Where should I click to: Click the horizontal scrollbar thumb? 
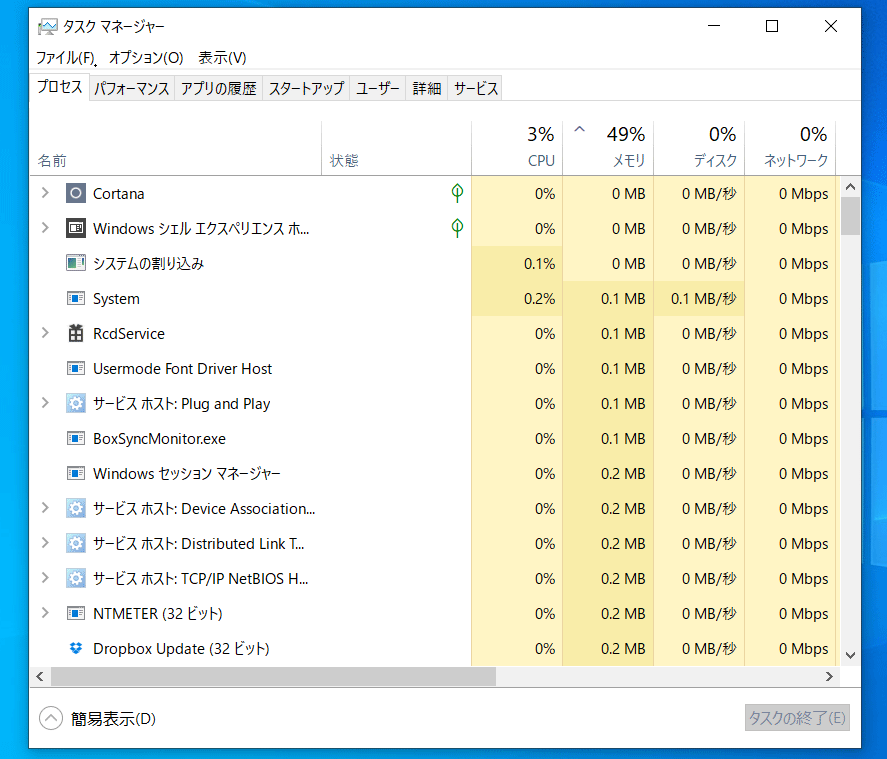coord(273,676)
